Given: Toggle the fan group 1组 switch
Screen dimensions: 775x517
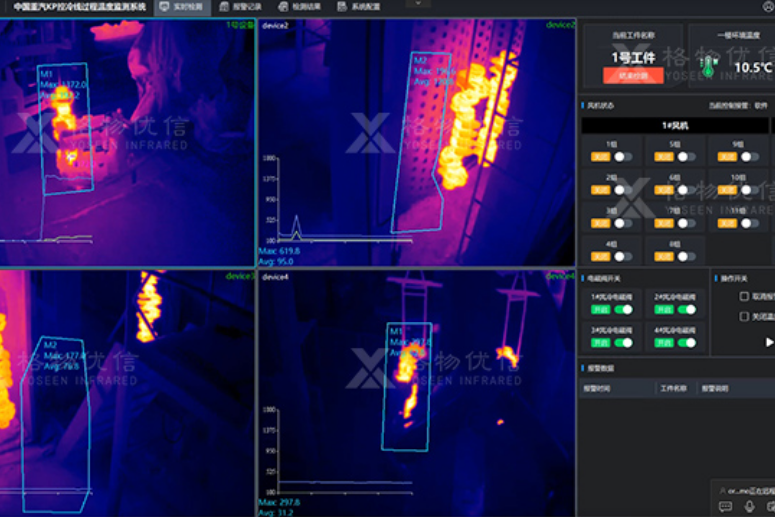Looking at the screenshot, I should pyautogui.click(x=624, y=157).
